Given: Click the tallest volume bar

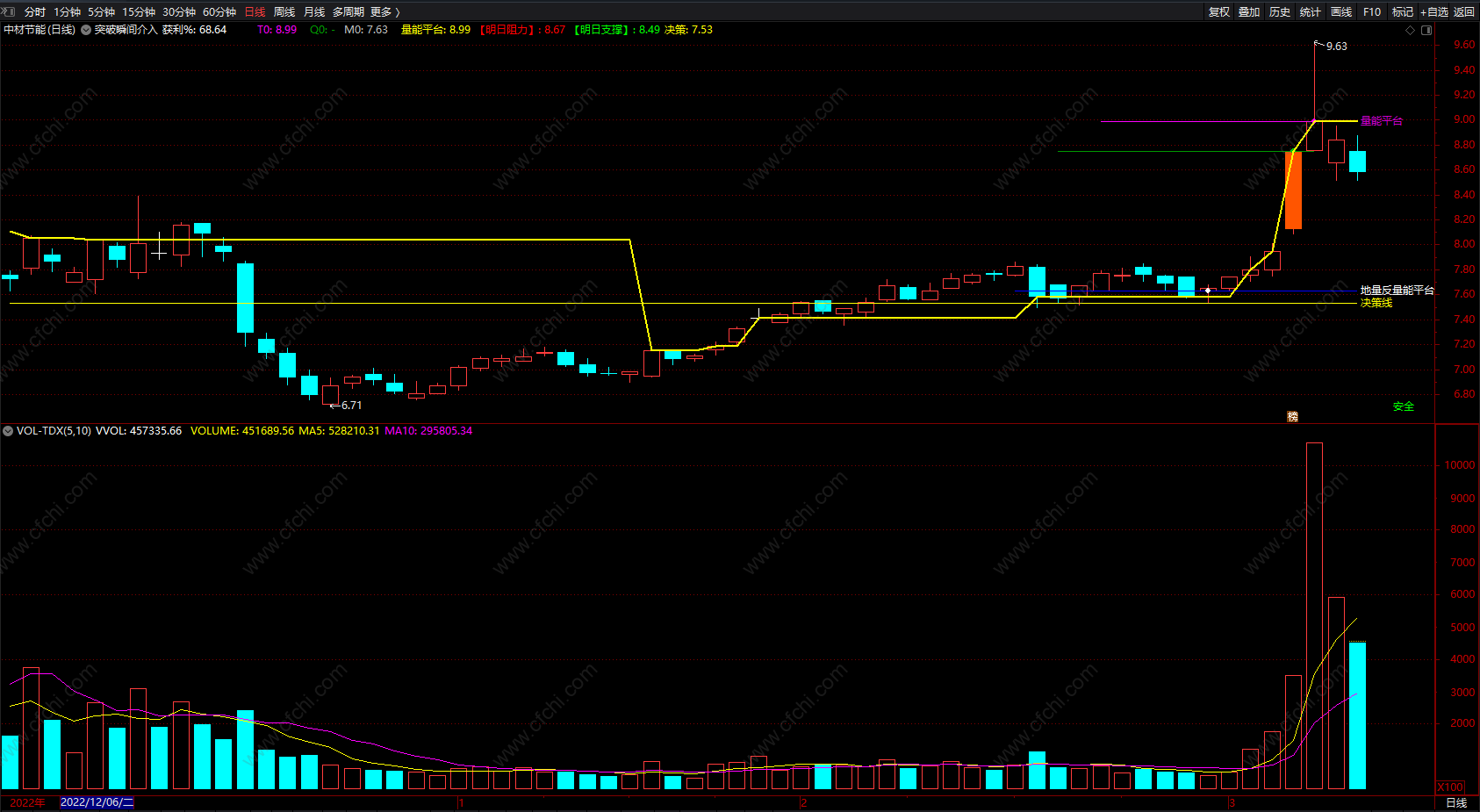Looking at the screenshot, I should pyautogui.click(x=1314, y=615).
